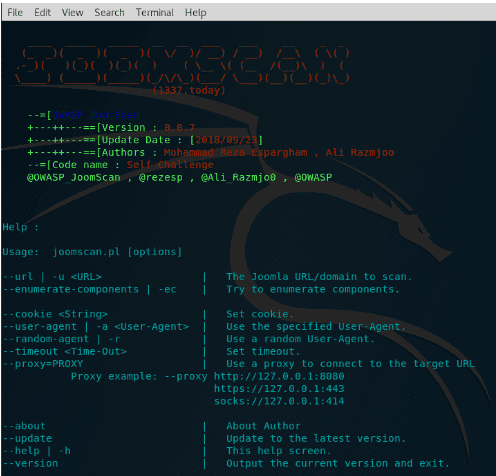Click proxy example 'https://127.0.0.1:443'
The image size is (496, 476).
279,389
